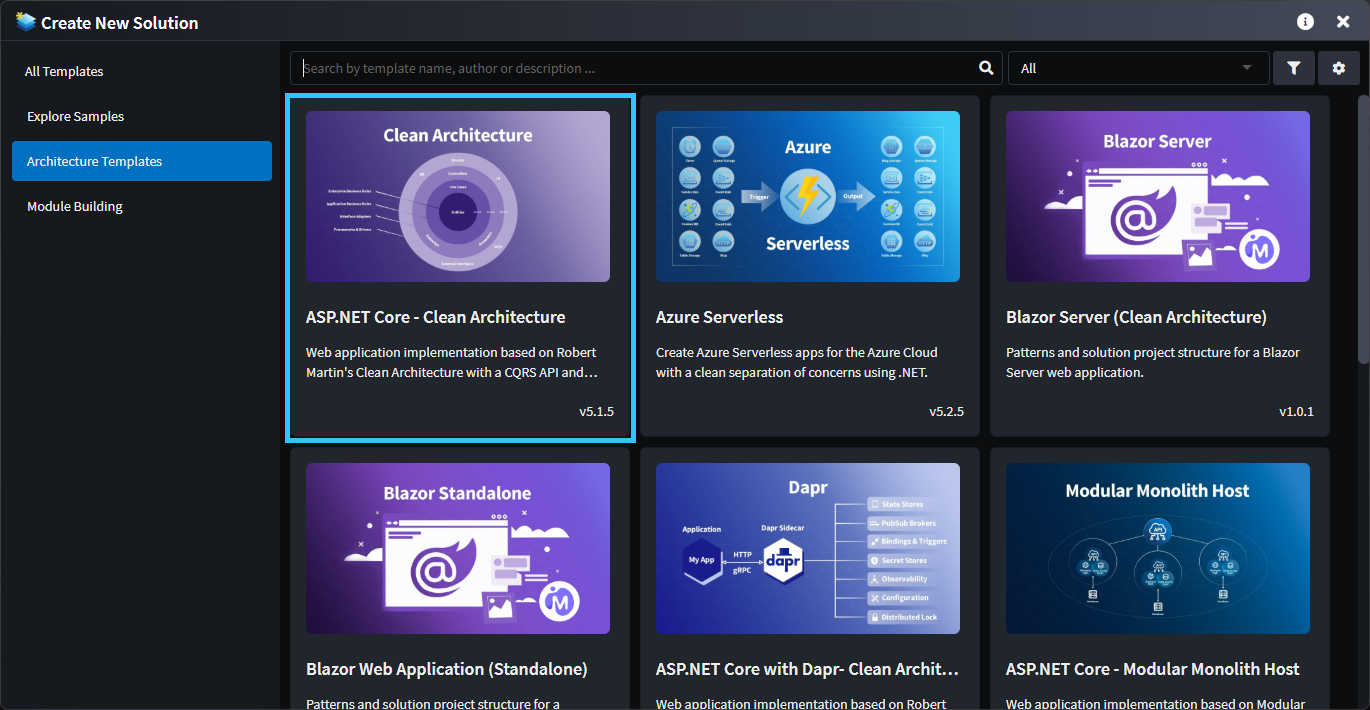This screenshot has width=1370, height=710.
Task: Select Dapr diagram thumbnail
Action: tap(808, 548)
